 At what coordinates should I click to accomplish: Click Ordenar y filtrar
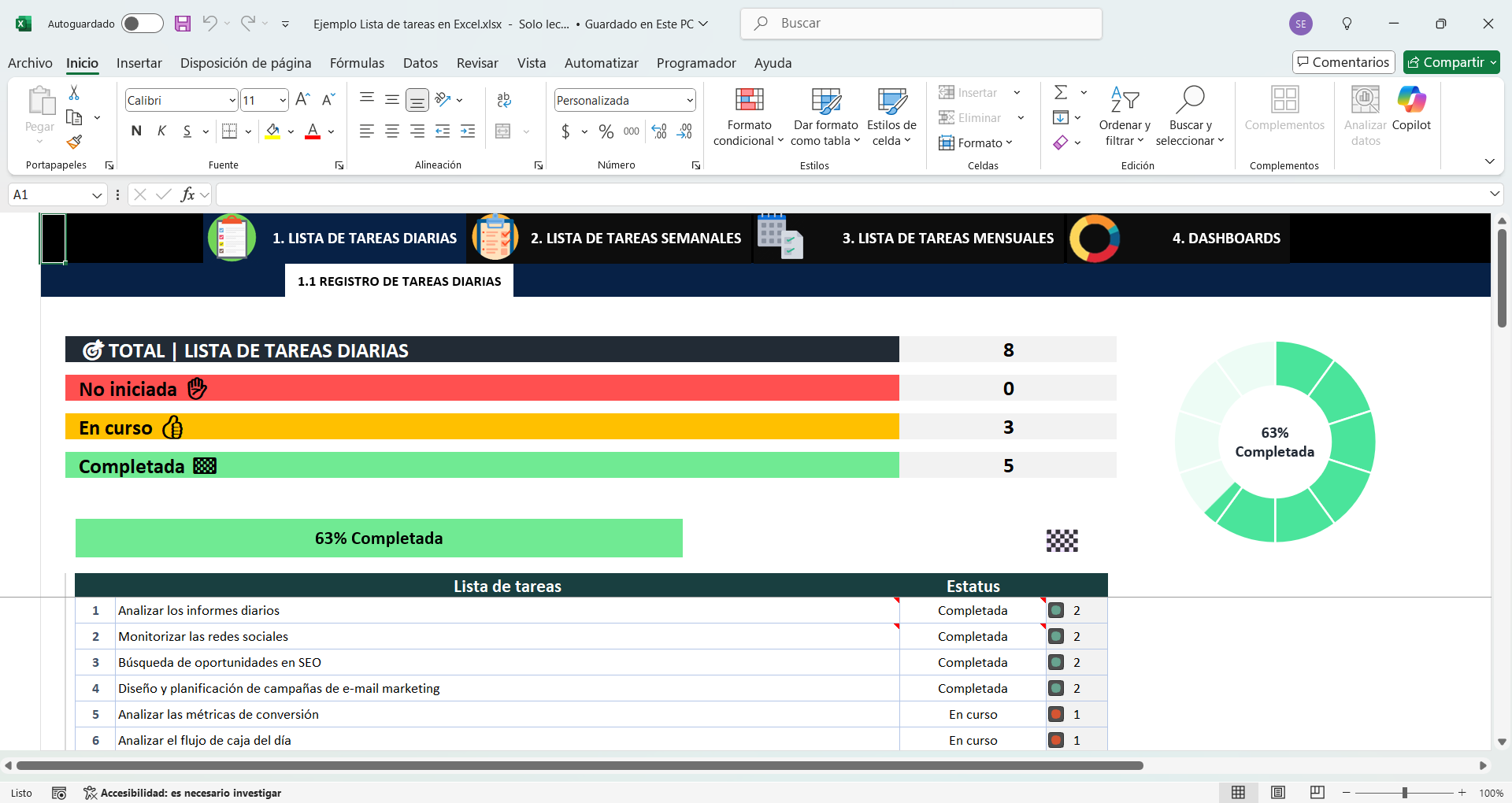point(1125,117)
